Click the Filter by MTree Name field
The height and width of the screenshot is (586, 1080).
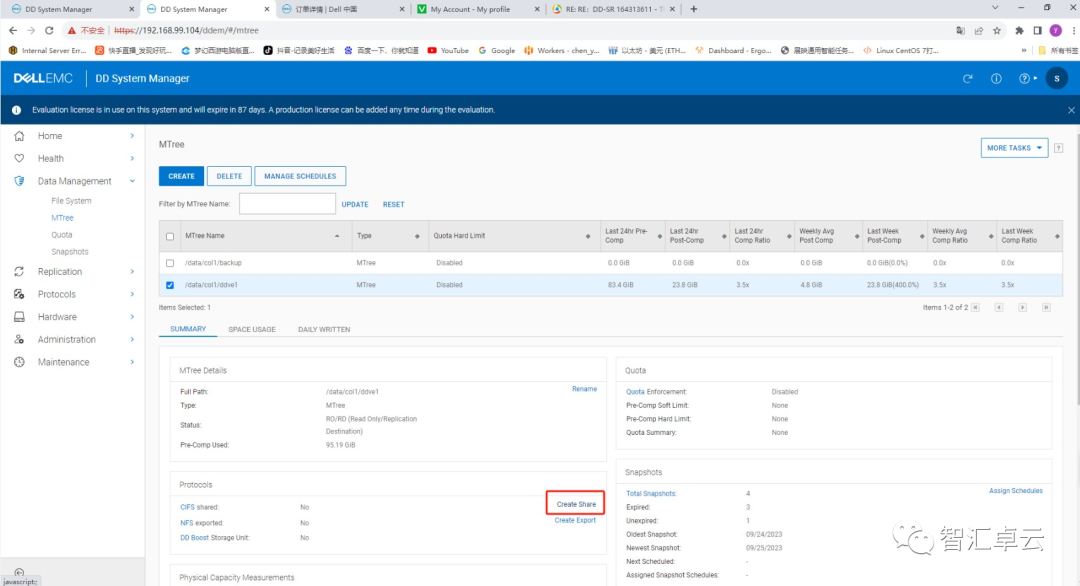[x=287, y=204]
